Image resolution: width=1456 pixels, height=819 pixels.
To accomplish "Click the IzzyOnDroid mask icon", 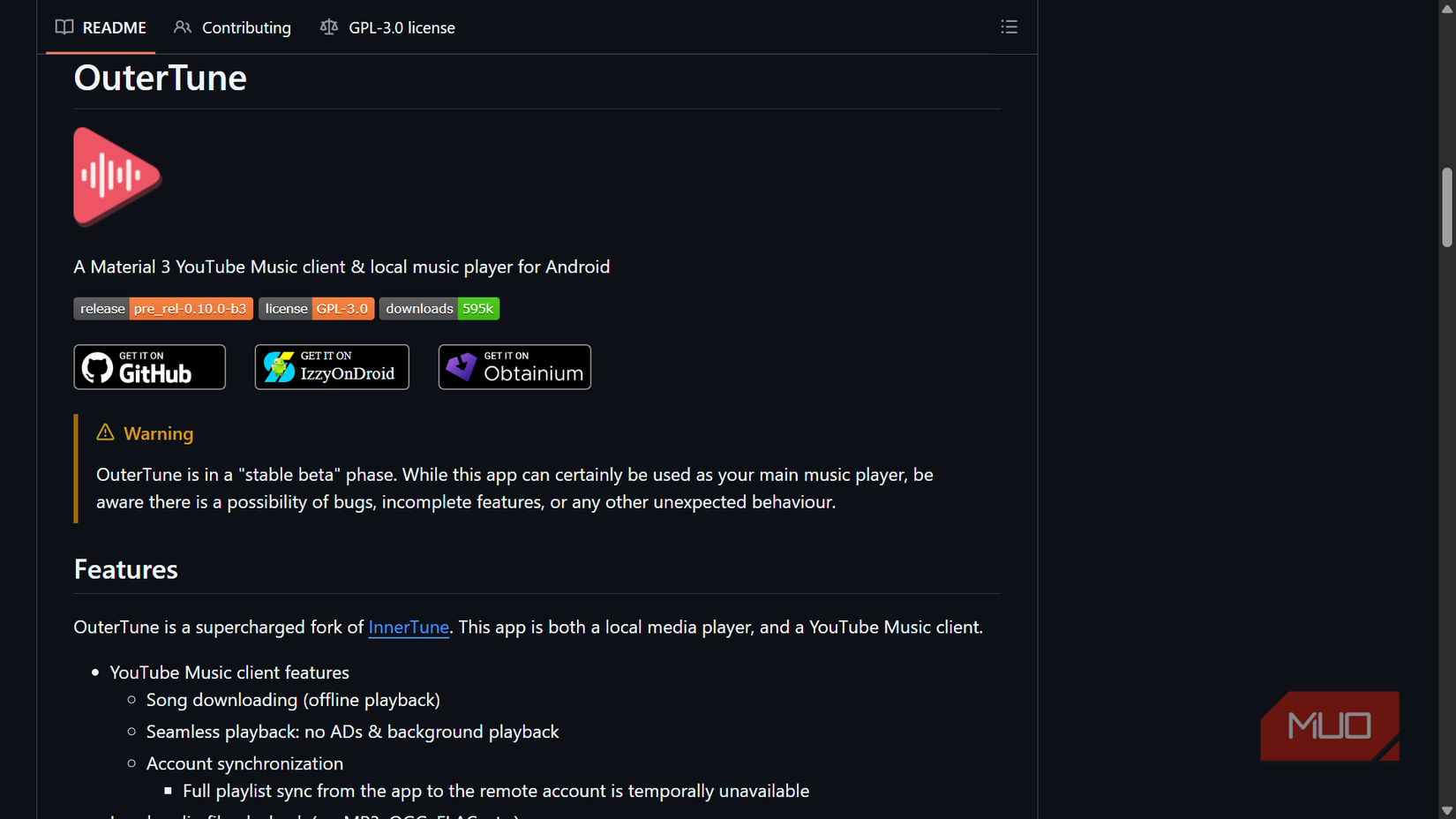I will (x=279, y=366).
